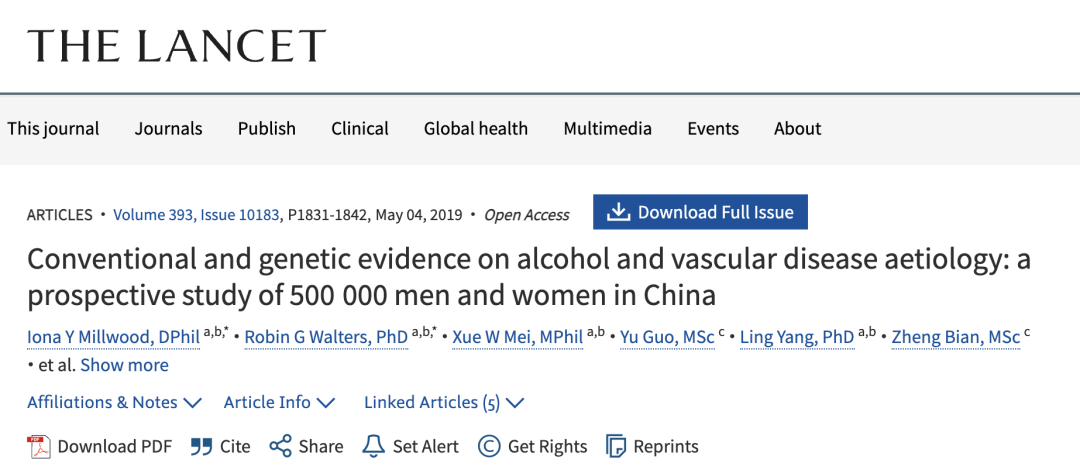Viewport: 1080px width, 466px height.
Task: Expand Linked Articles (5) list
Action: 444,402
